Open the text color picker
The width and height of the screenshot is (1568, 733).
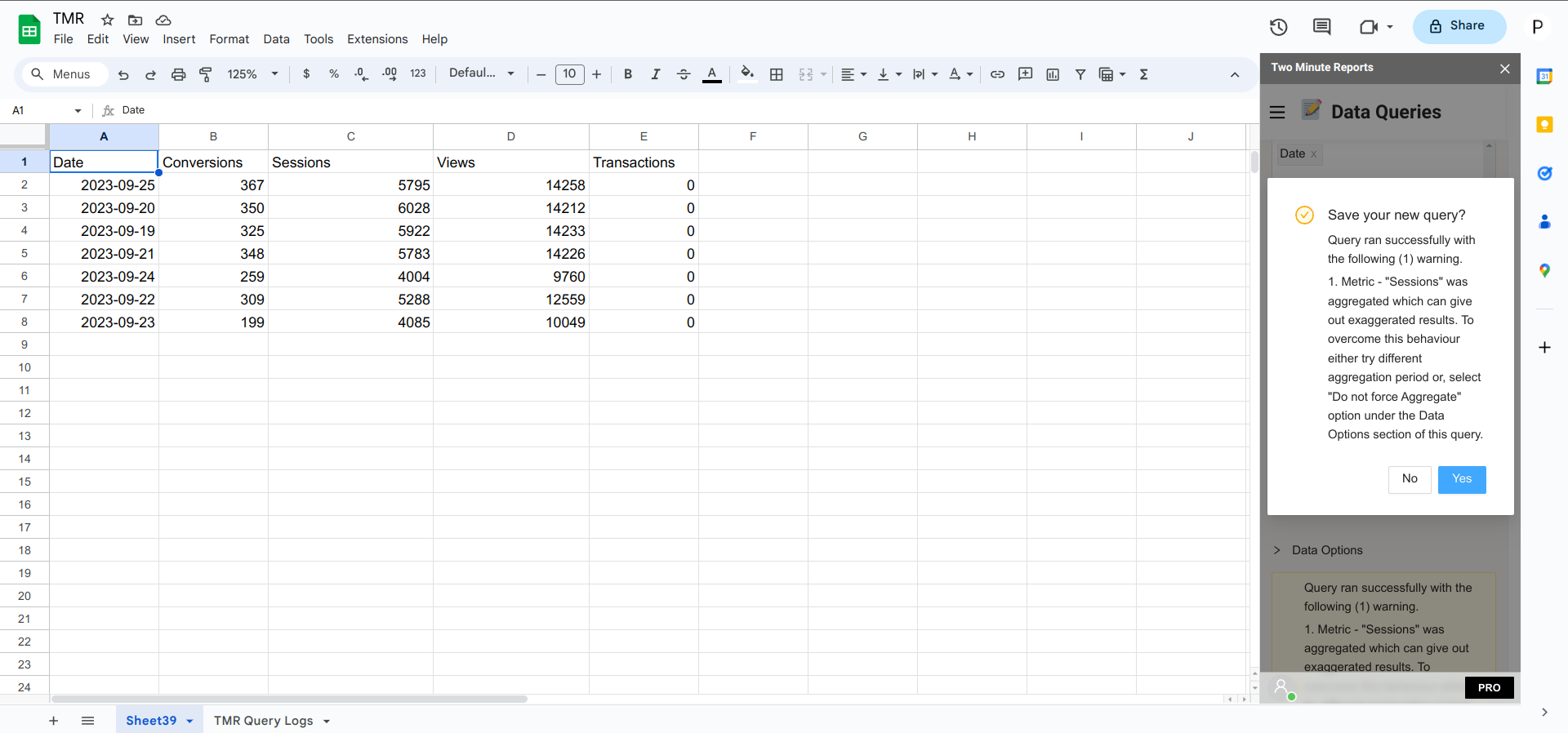[x=712, y=74]
